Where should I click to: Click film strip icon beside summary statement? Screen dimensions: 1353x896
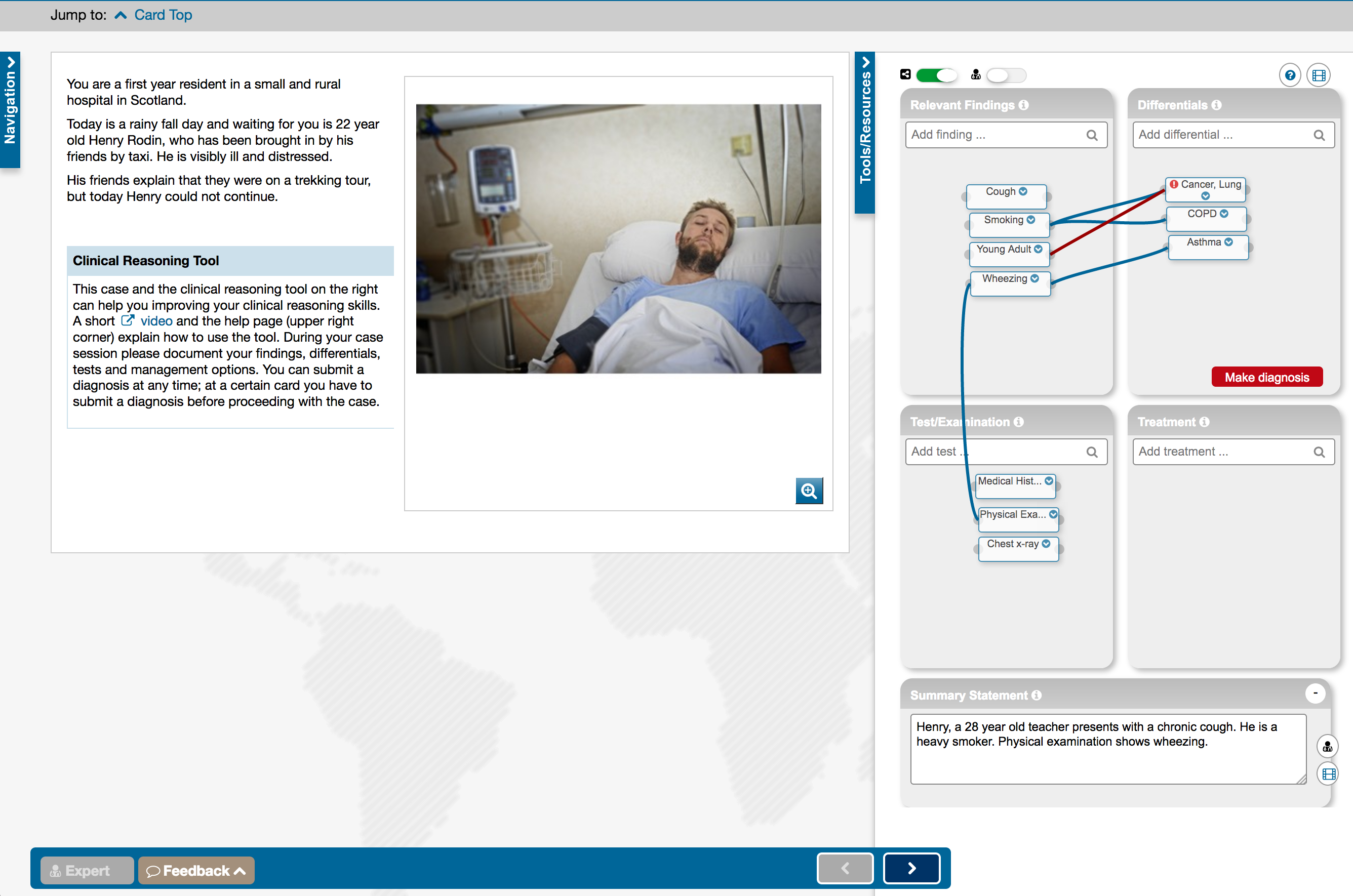[x=1328, y=775]
